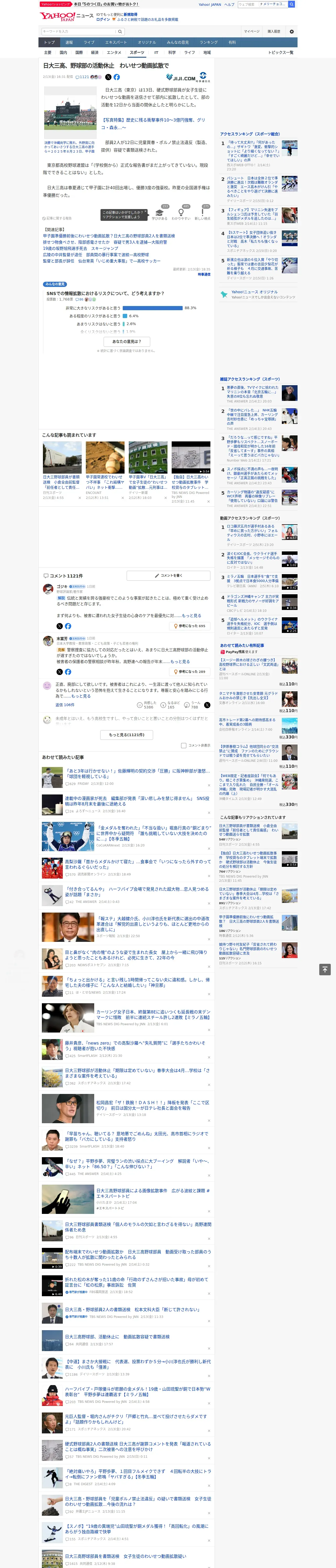Open 購入履歴 button
This screenshot has width=336, height=1568.
click(x=274, y=31)
